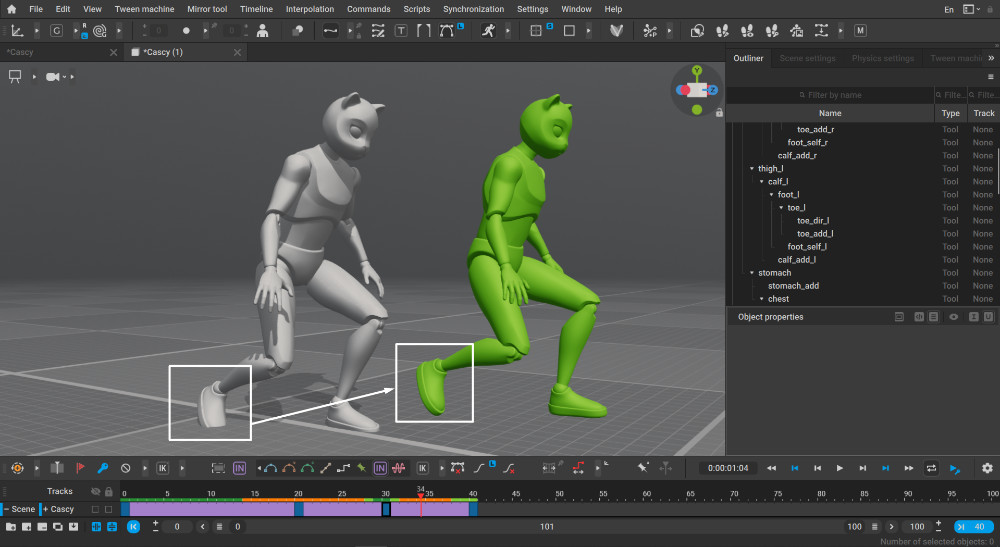
Task: Expand hidden panel tabs with double chevron
Action: point(991,58)
